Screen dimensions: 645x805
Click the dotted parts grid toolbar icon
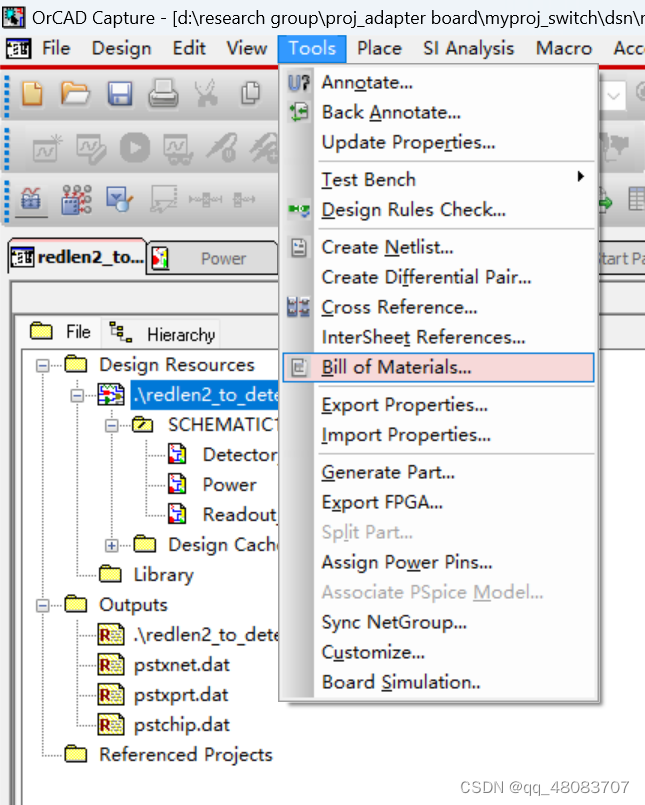(x=76, y=199)
